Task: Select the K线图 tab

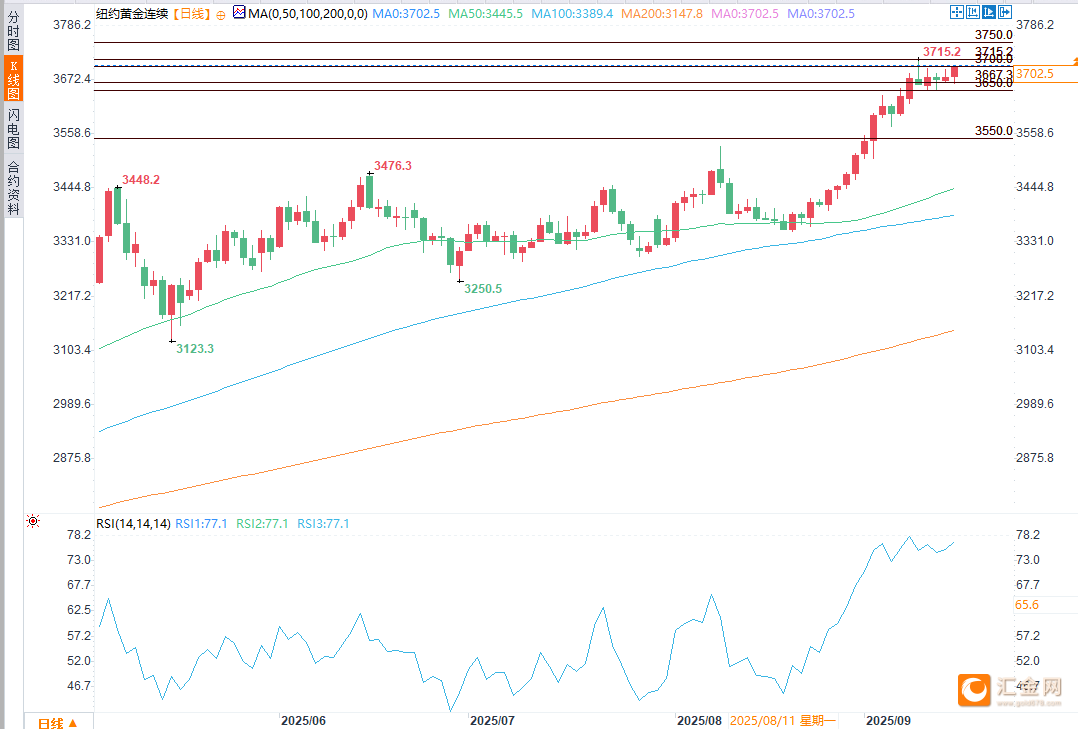Action: click(13, 79)
